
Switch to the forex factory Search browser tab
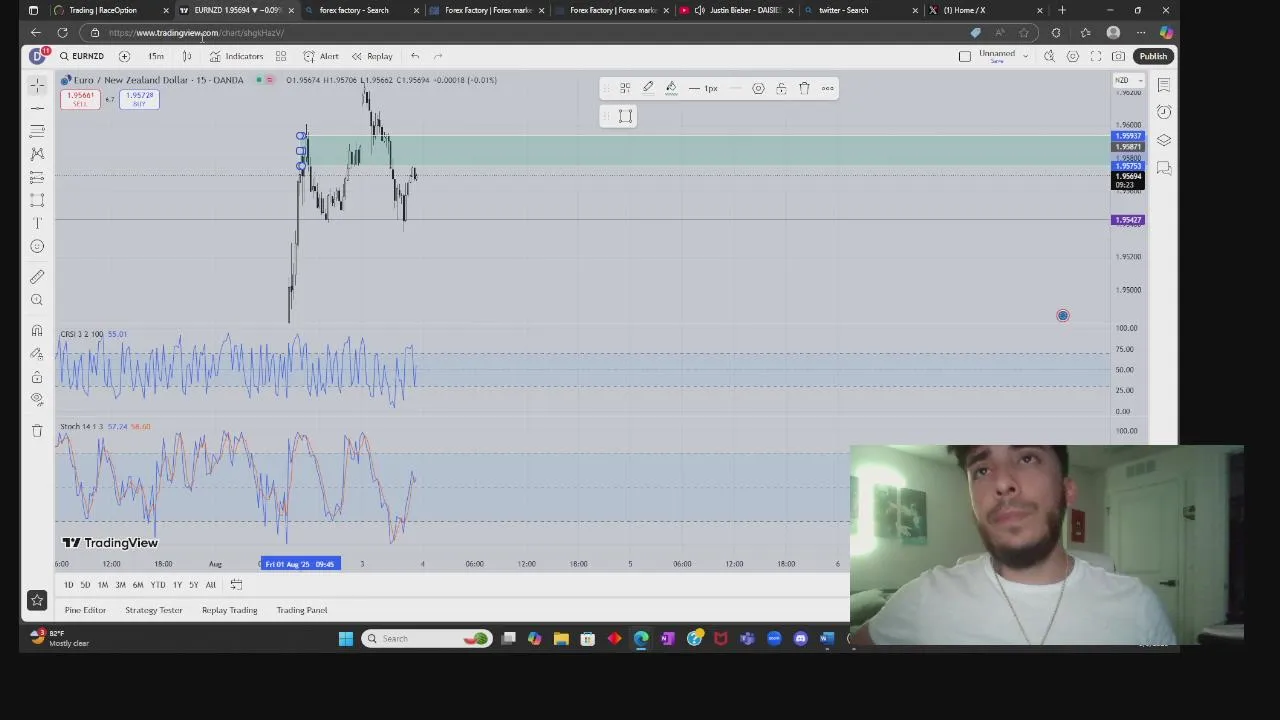(361, 10)
